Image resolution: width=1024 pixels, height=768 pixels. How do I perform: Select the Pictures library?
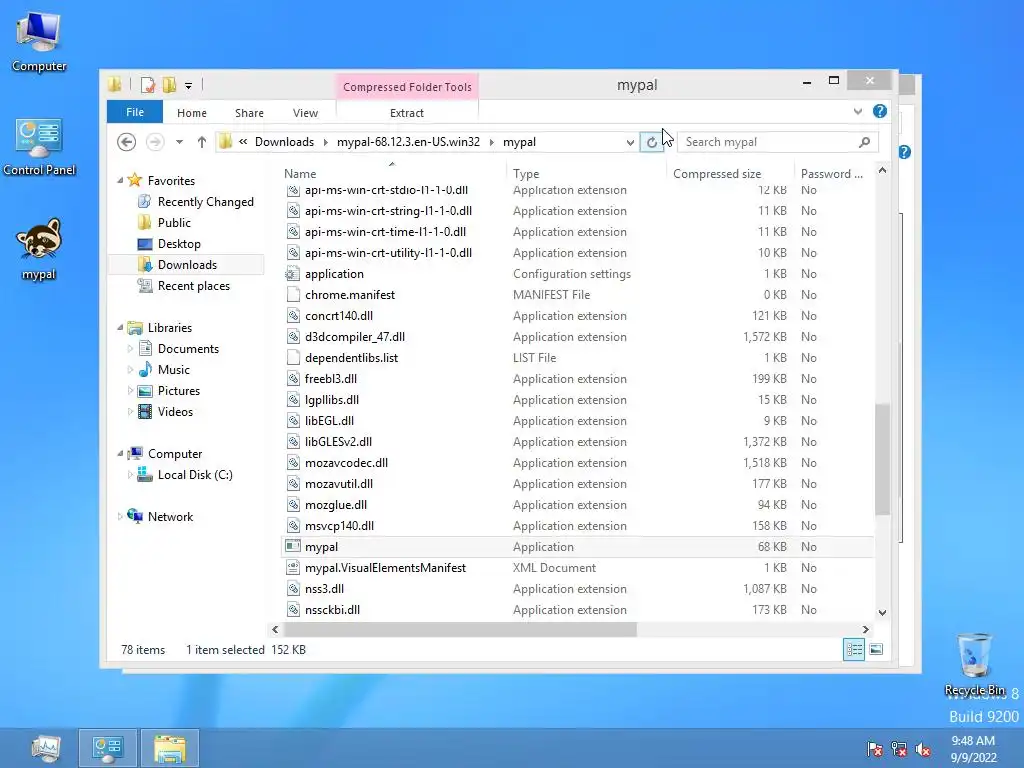pos(178,391)
